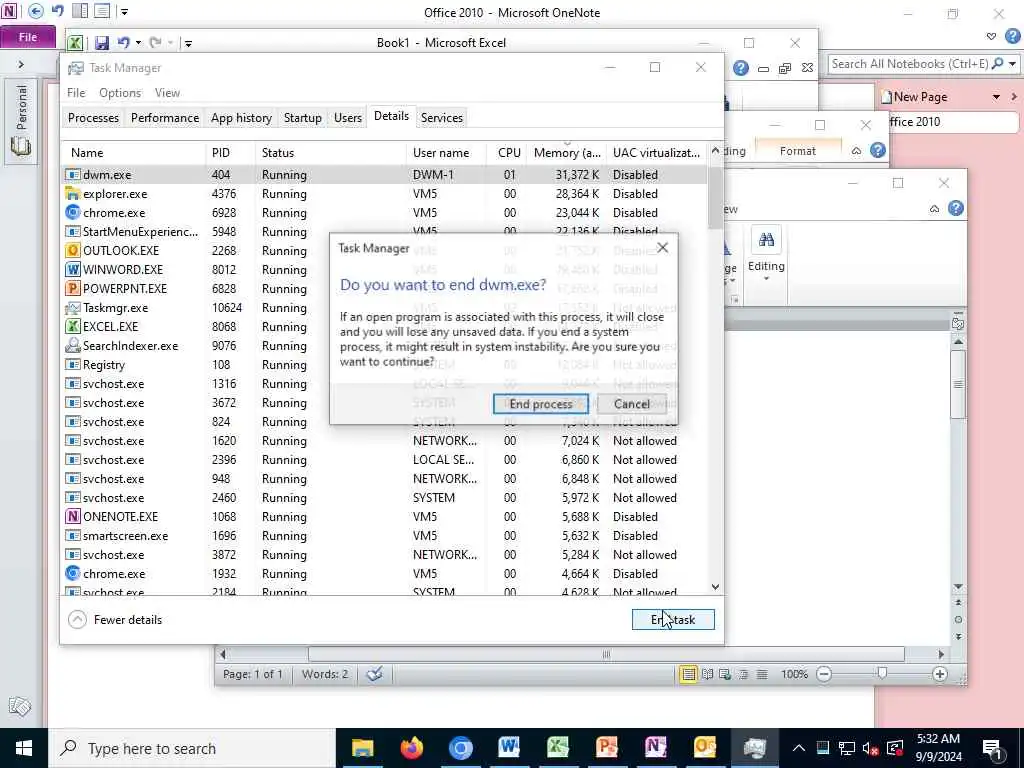Screen dimensions: 1024x768
Task: Click the Excel Help question mark icon
Action: 741,68
